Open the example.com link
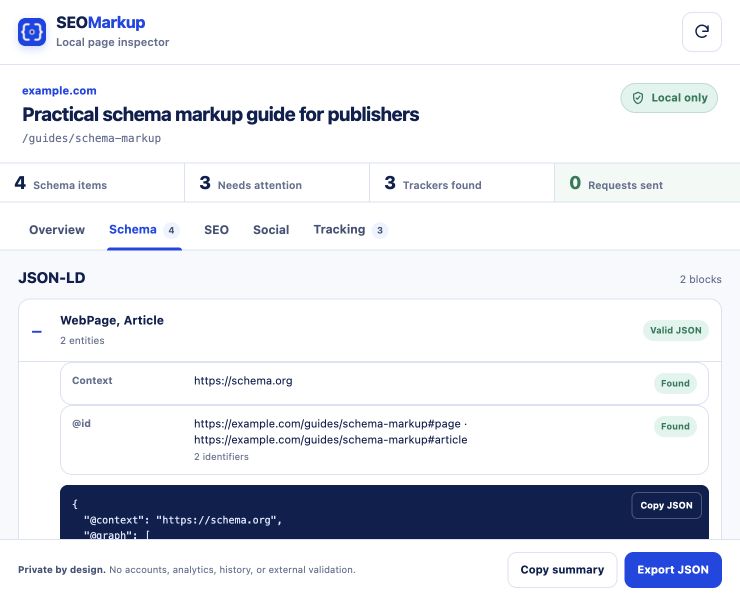 point(59,91)
